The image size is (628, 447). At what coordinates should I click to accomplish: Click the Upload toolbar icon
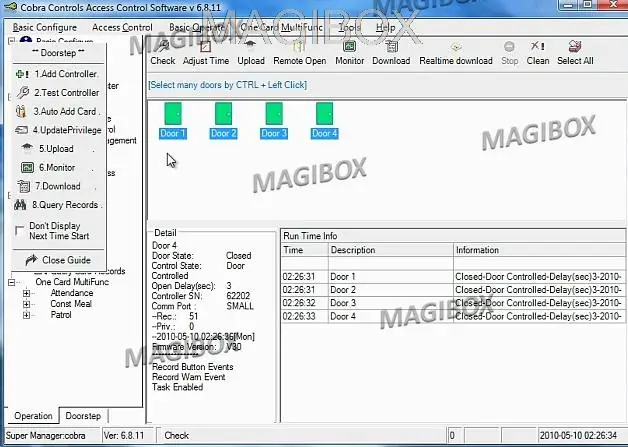pos(251,47)
